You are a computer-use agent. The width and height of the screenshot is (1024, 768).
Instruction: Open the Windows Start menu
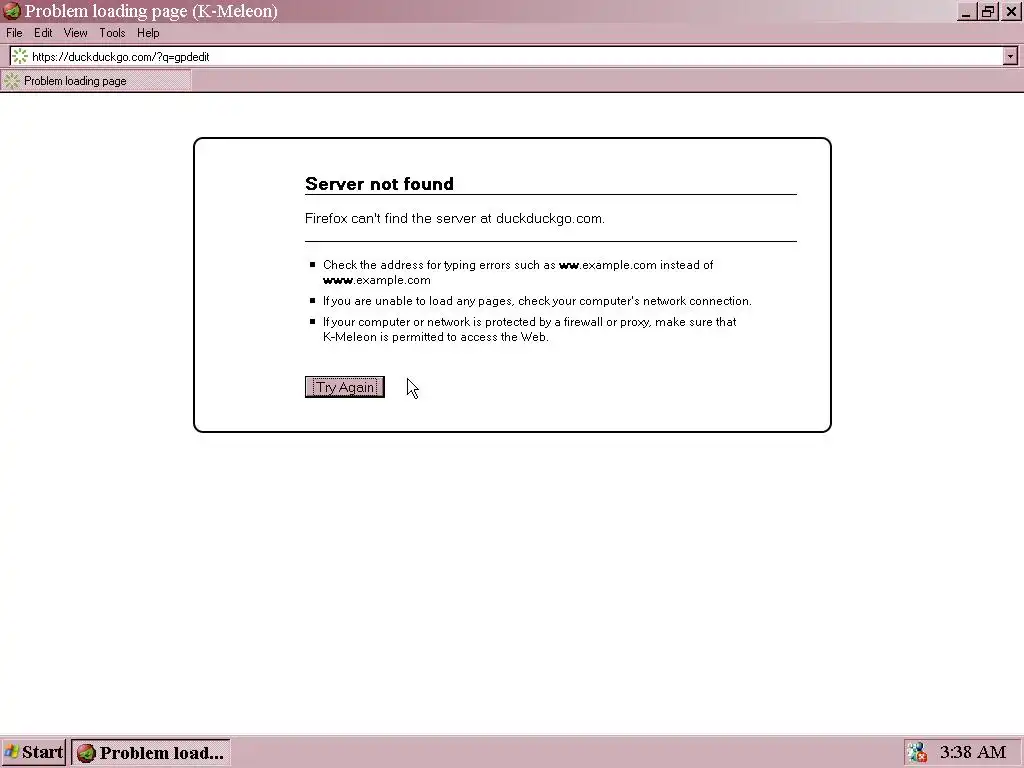click(x=33, y=752)
